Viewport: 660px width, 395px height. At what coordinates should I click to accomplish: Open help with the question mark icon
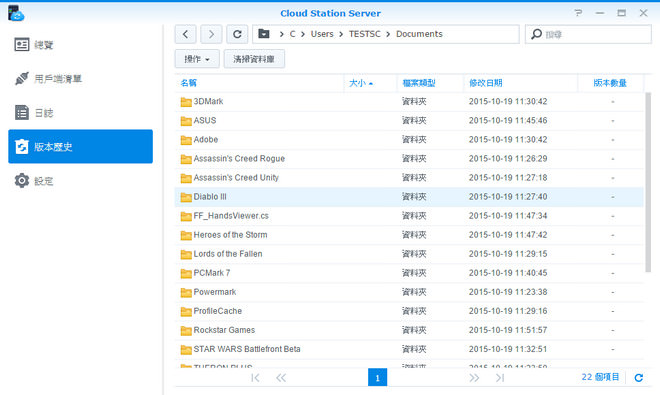[x=578, y=13]
